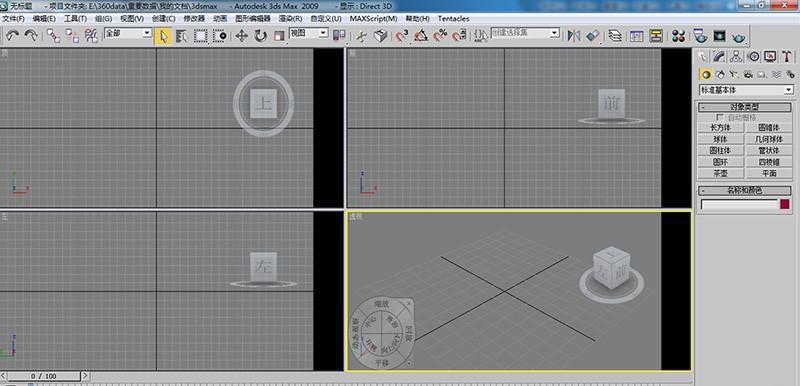This screenshot has height=386, width=800.
Task: Toggle the Percent Snap
Action: 440,36
